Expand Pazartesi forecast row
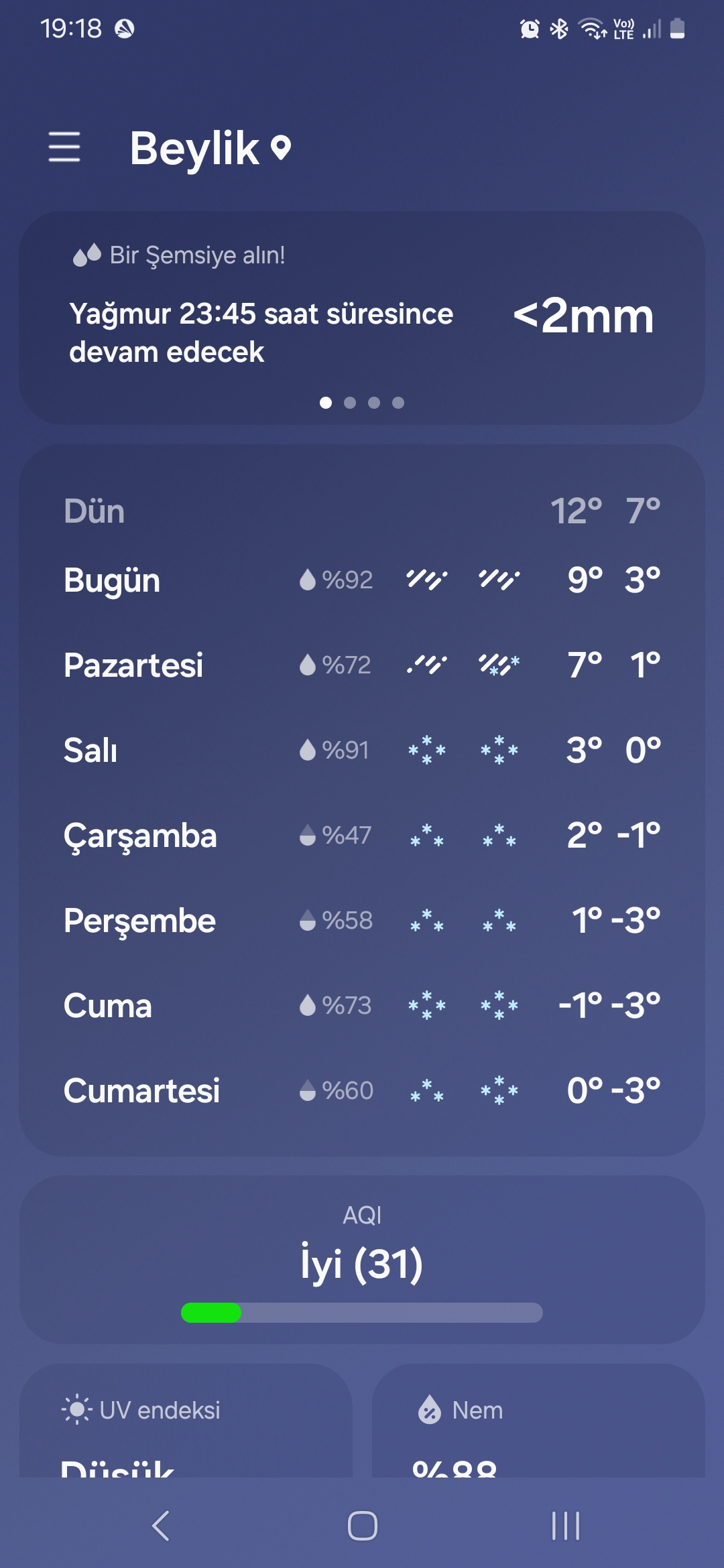The height and width of the screenshot is (1568, 724). [362, 665]
